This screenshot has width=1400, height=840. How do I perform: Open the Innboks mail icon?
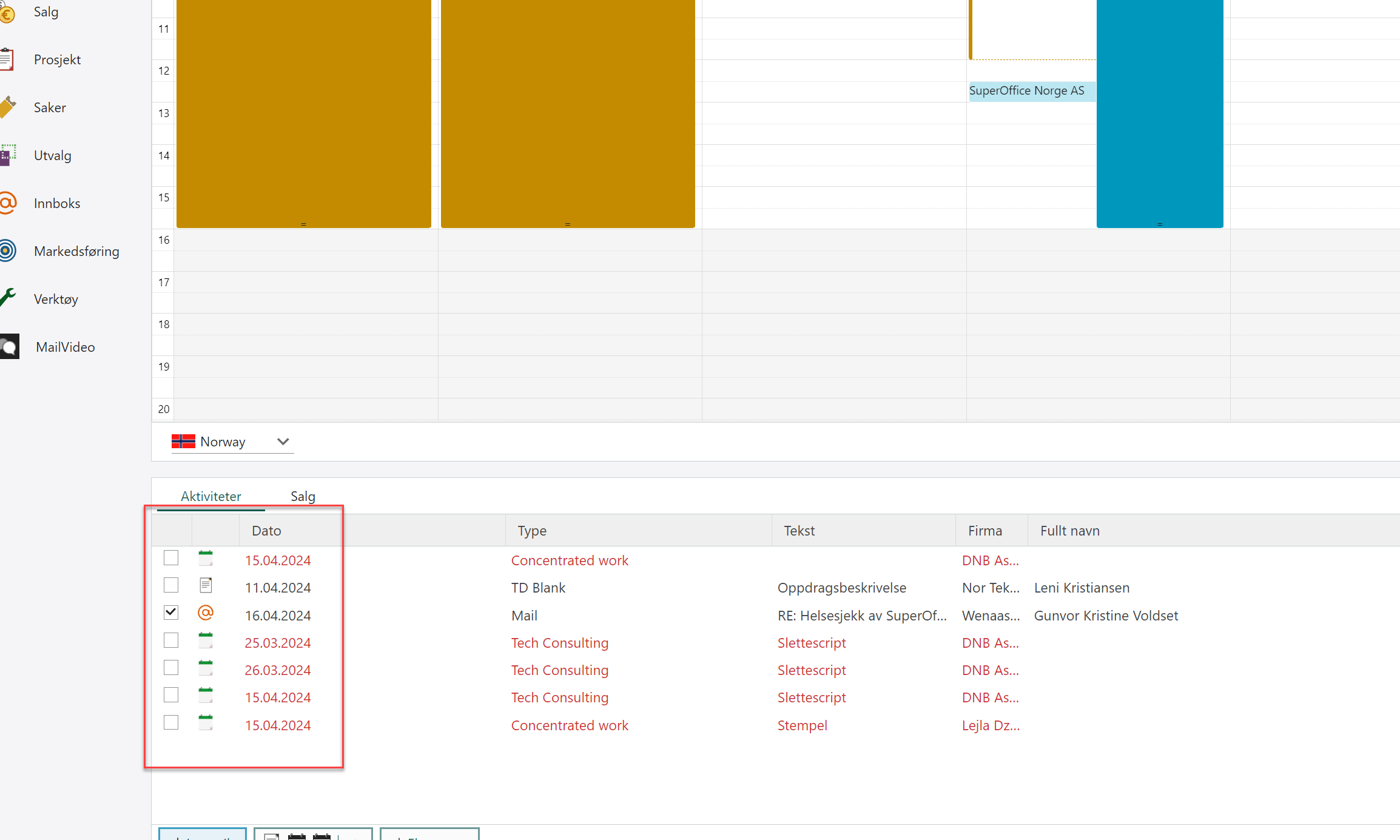(x=8, y=203)
